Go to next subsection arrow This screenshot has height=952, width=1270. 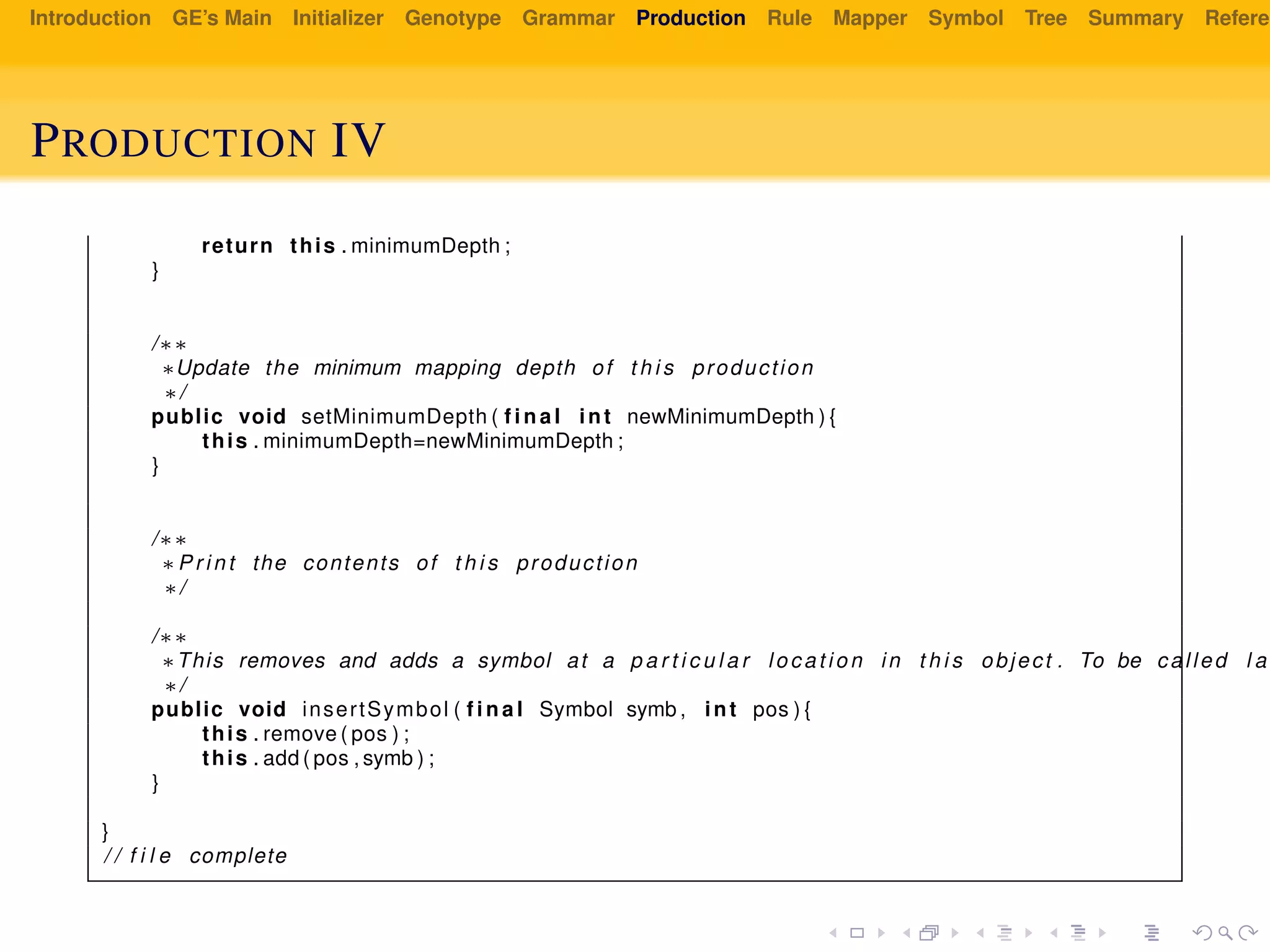1028,933
